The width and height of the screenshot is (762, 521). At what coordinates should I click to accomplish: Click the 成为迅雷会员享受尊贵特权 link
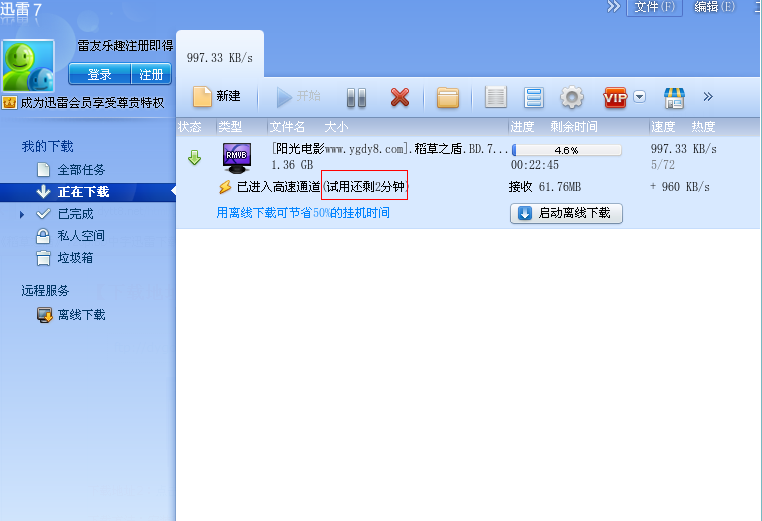[x=92, y=103]
